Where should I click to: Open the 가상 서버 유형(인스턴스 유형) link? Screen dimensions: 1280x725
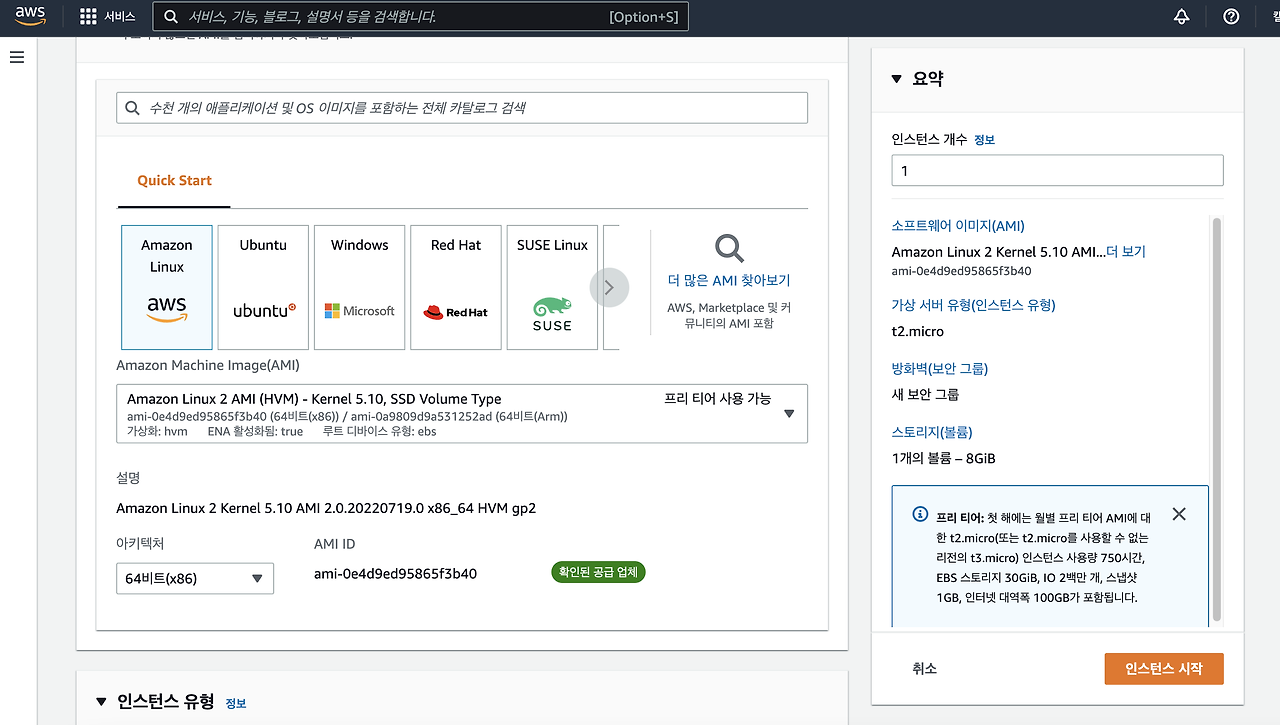(973, 305)
